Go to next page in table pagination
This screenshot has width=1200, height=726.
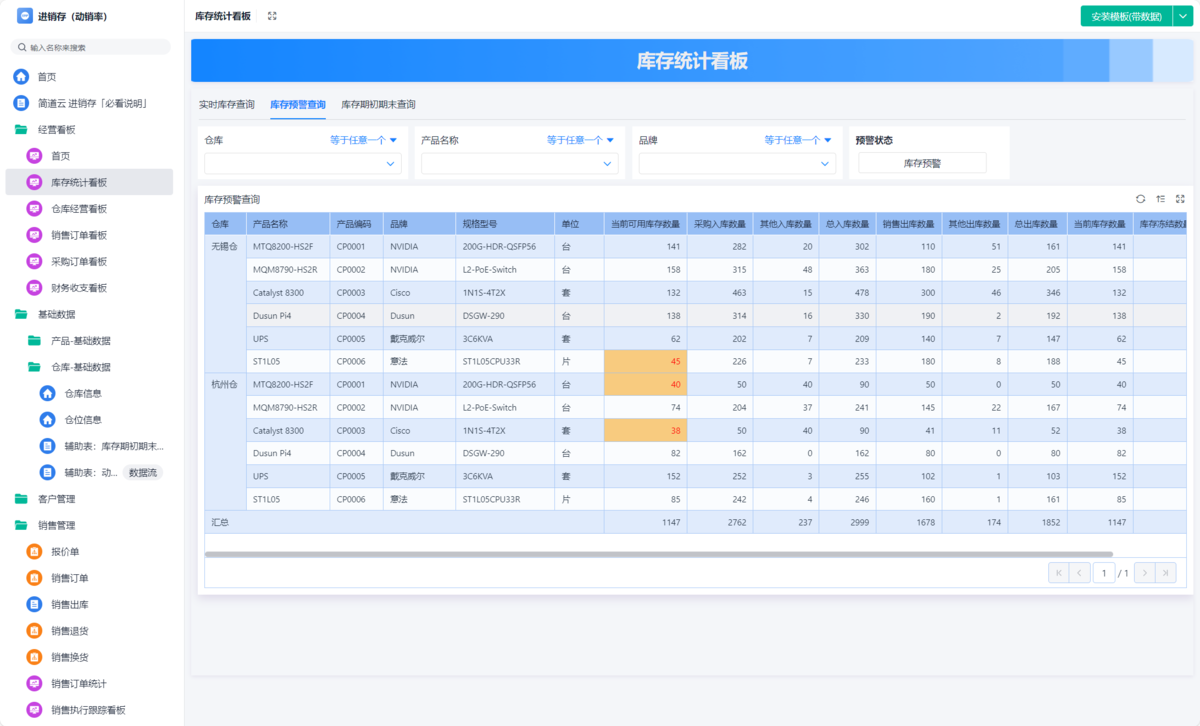point(1145,573)
